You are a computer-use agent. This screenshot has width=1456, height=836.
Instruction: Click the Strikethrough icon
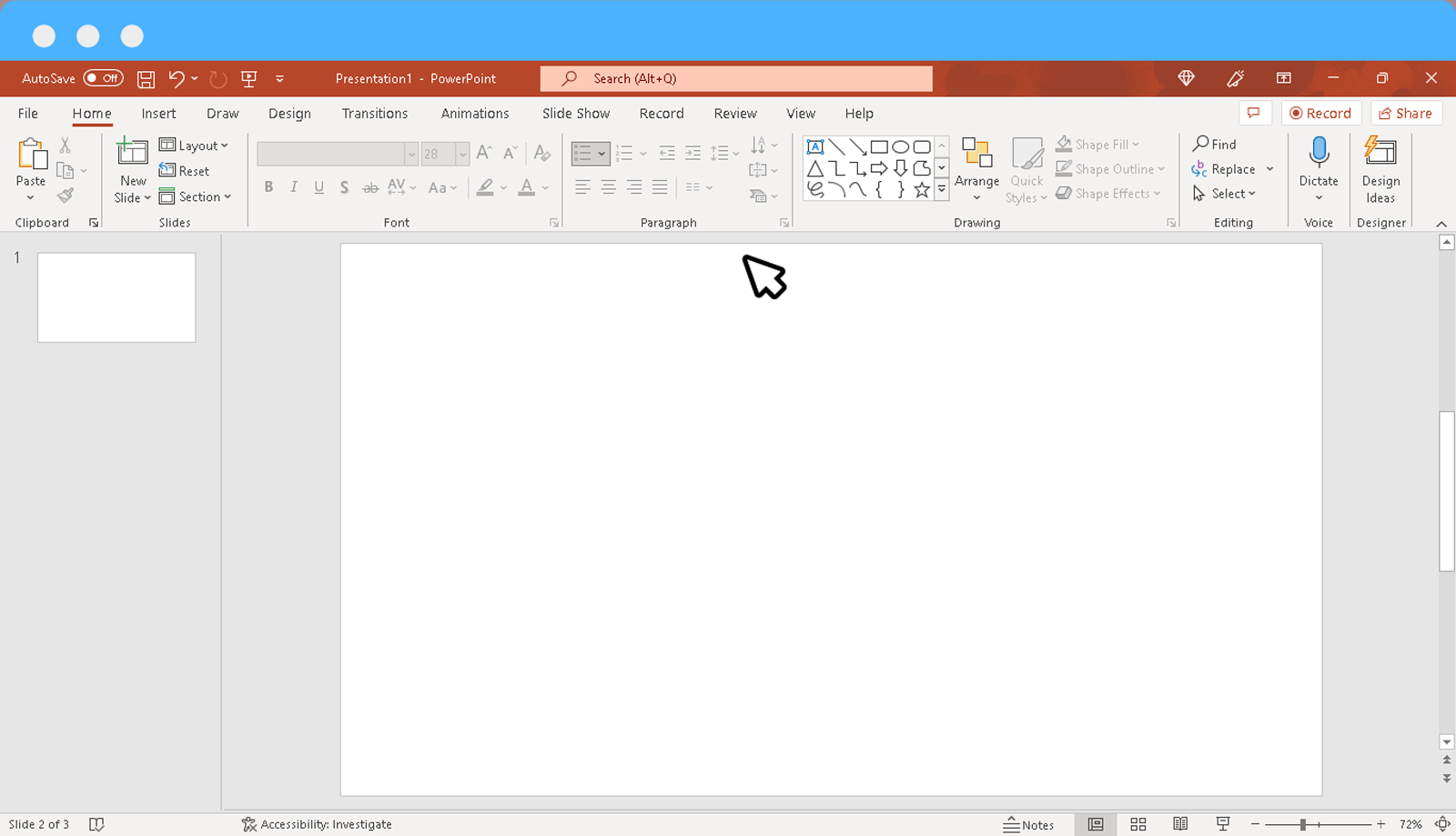[x=344, y=186]
